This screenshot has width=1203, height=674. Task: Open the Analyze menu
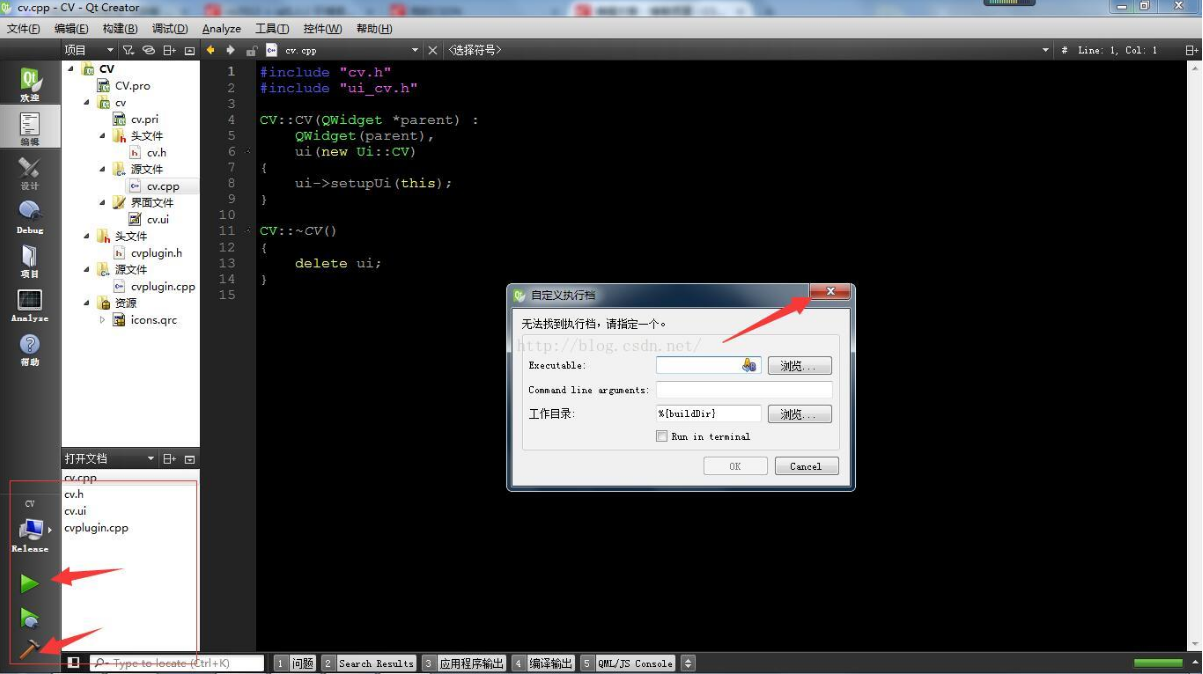click(221, 29)
